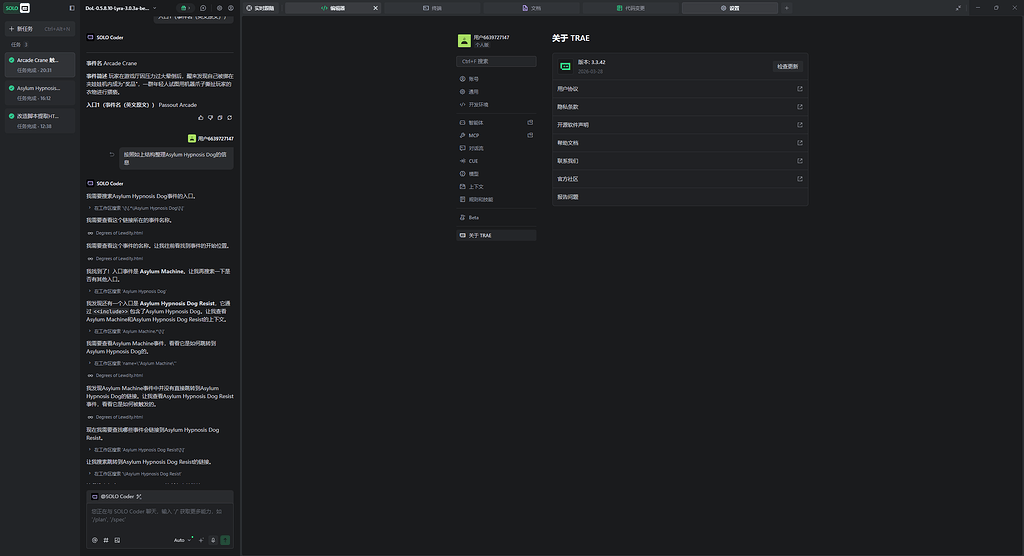The width and height of the screenshot is (1024, 556).
Task: Click the green send arrow button
Action: (225, 540)
